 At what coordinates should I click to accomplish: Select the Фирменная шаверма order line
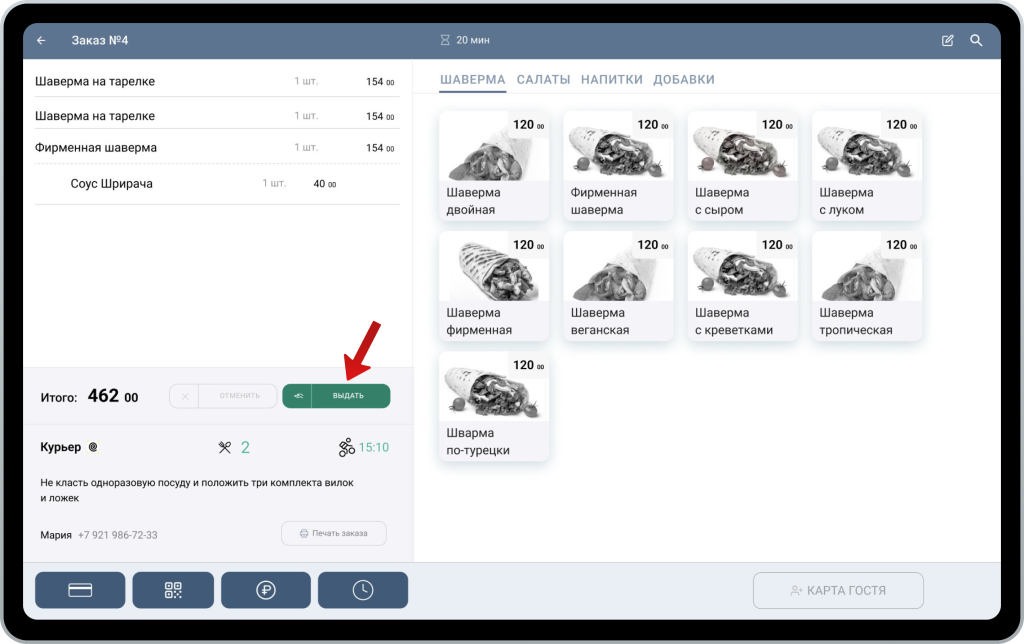(x=217, y=148)
